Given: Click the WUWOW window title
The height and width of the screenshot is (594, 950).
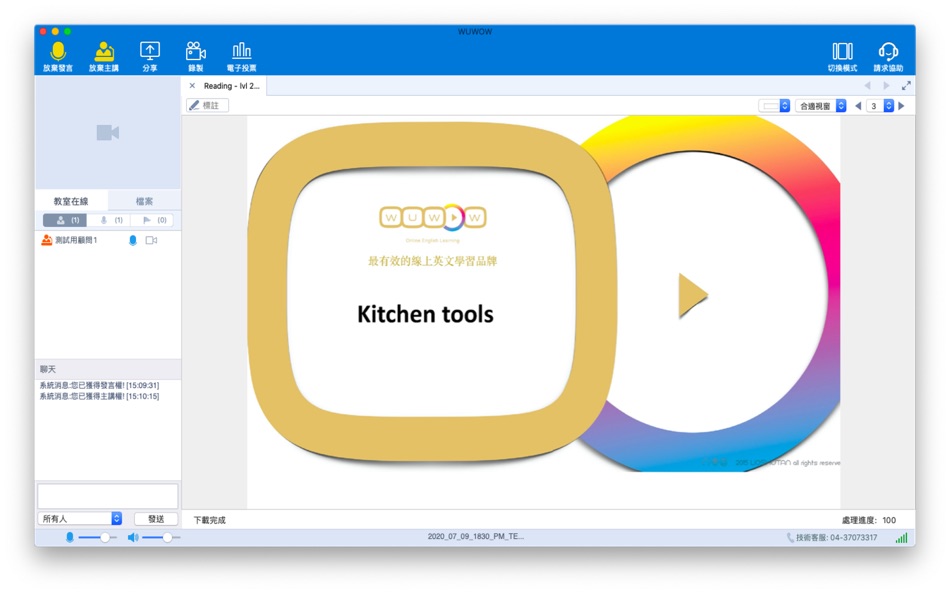Looking at the screenshot, I should click(475, 32).
